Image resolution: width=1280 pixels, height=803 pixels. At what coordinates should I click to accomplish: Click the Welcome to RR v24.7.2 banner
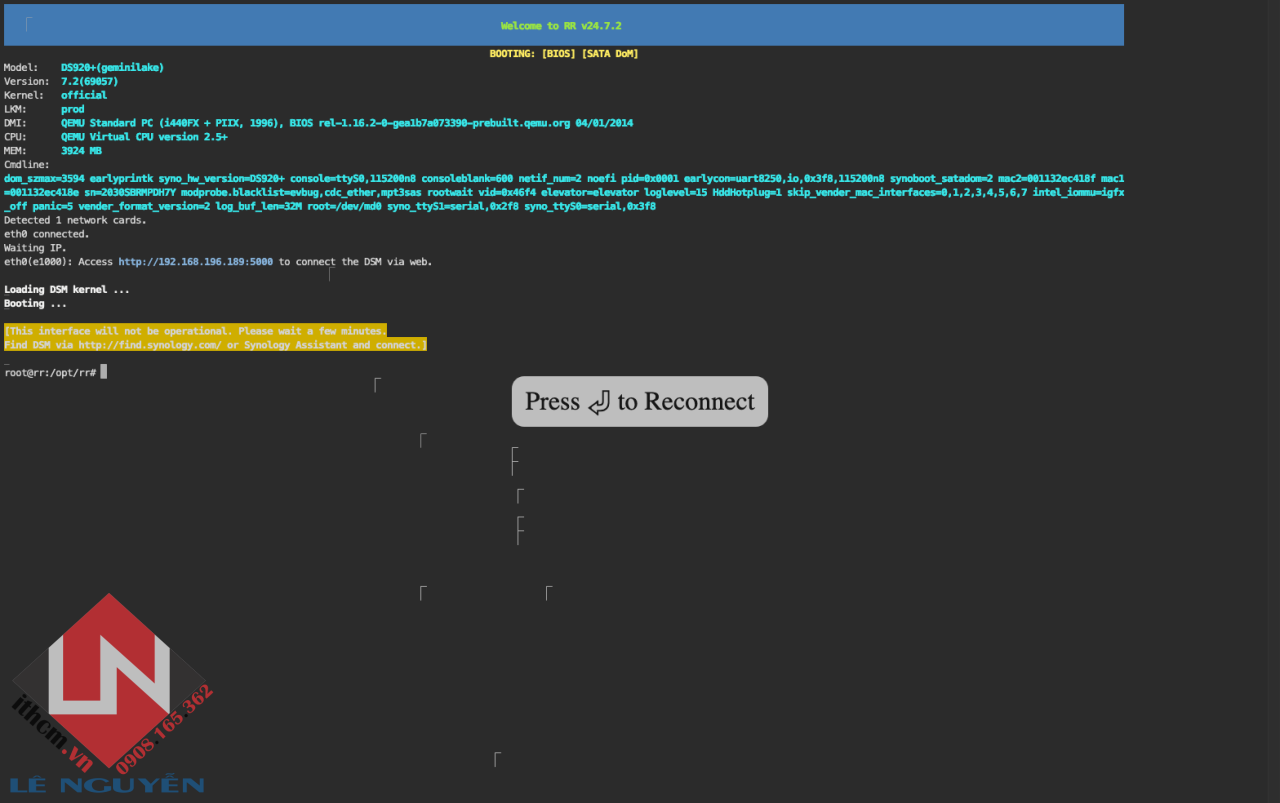point(561,26)
